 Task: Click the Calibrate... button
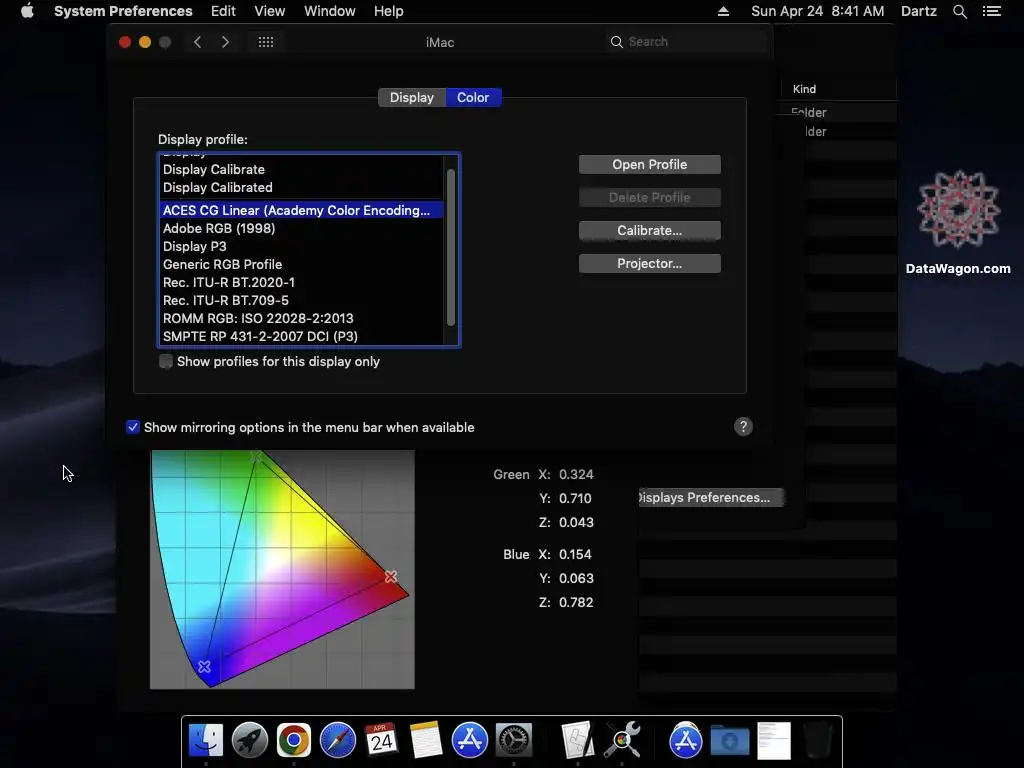coord(649,231)
